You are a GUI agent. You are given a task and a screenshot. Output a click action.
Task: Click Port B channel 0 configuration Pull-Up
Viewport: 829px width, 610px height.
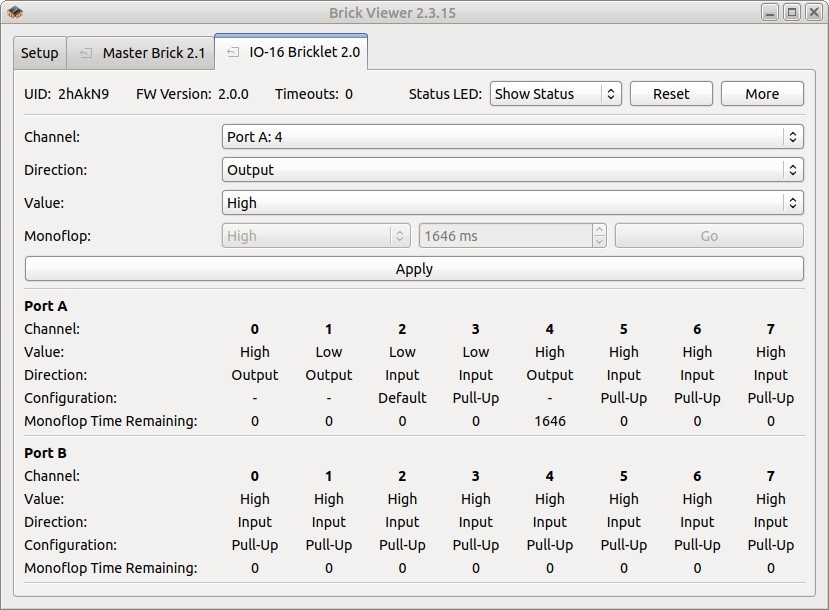click(x=255, y=545)
